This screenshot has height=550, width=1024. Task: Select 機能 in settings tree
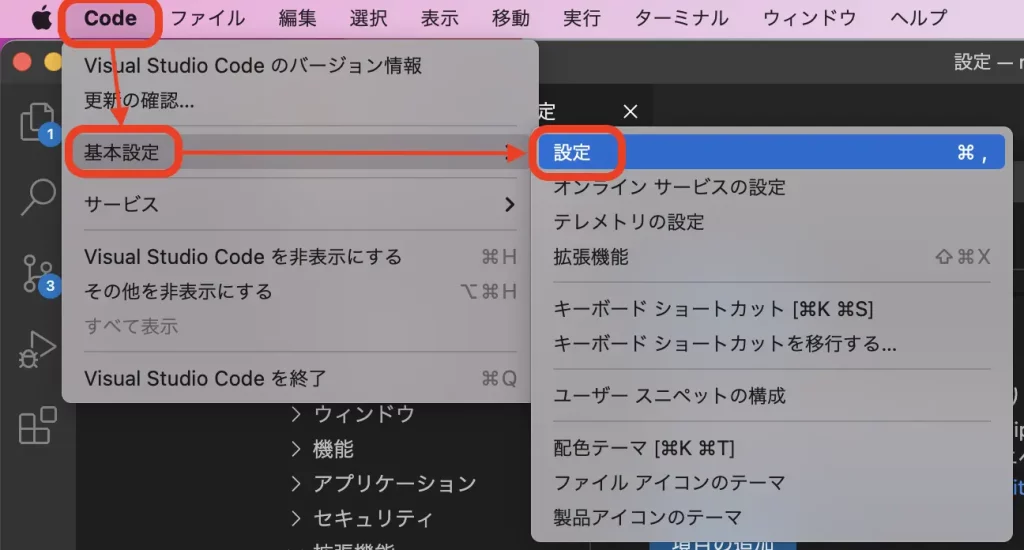[x=333, y=449]
